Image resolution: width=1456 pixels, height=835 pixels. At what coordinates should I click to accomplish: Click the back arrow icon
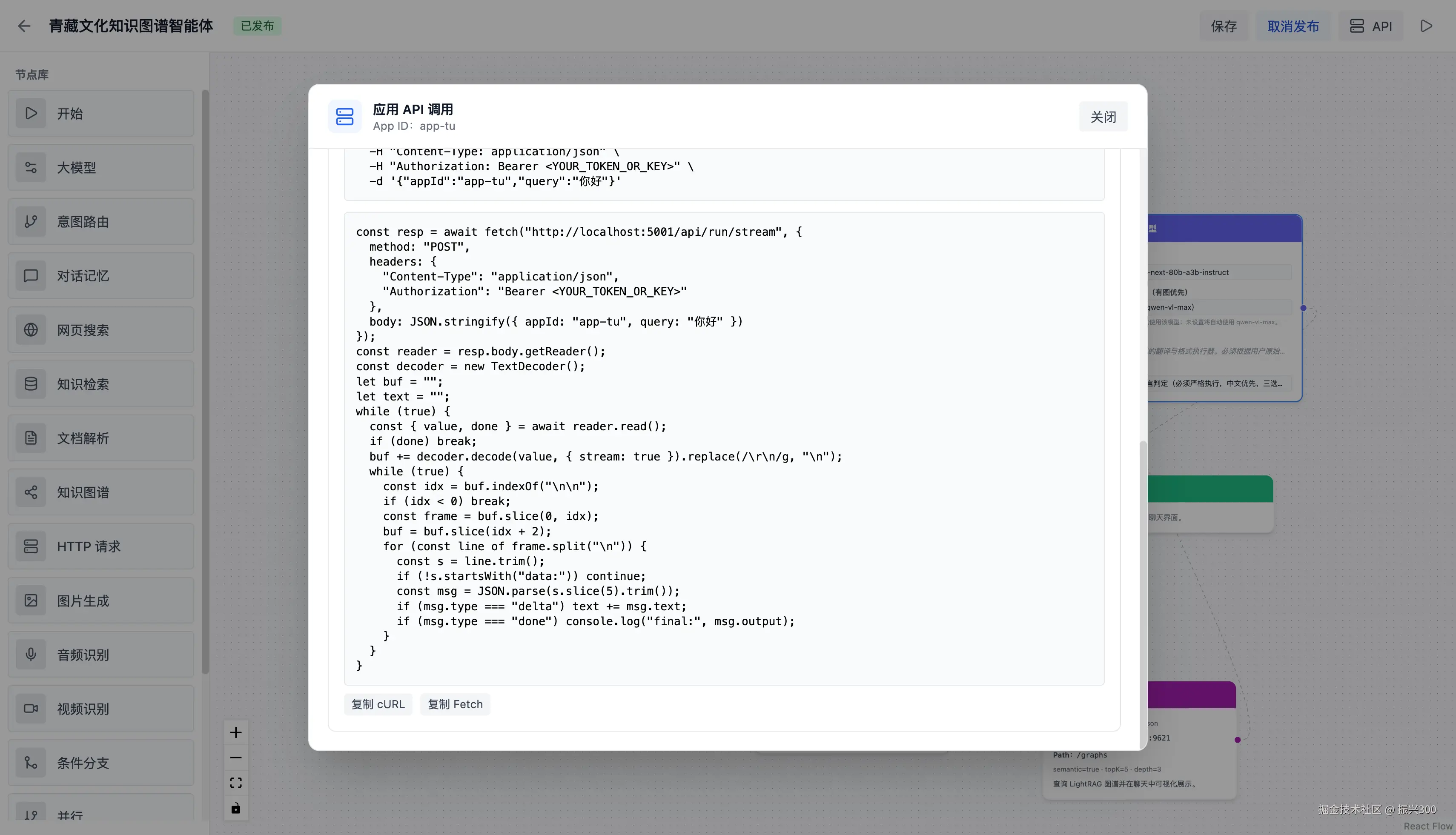point(23,26)
